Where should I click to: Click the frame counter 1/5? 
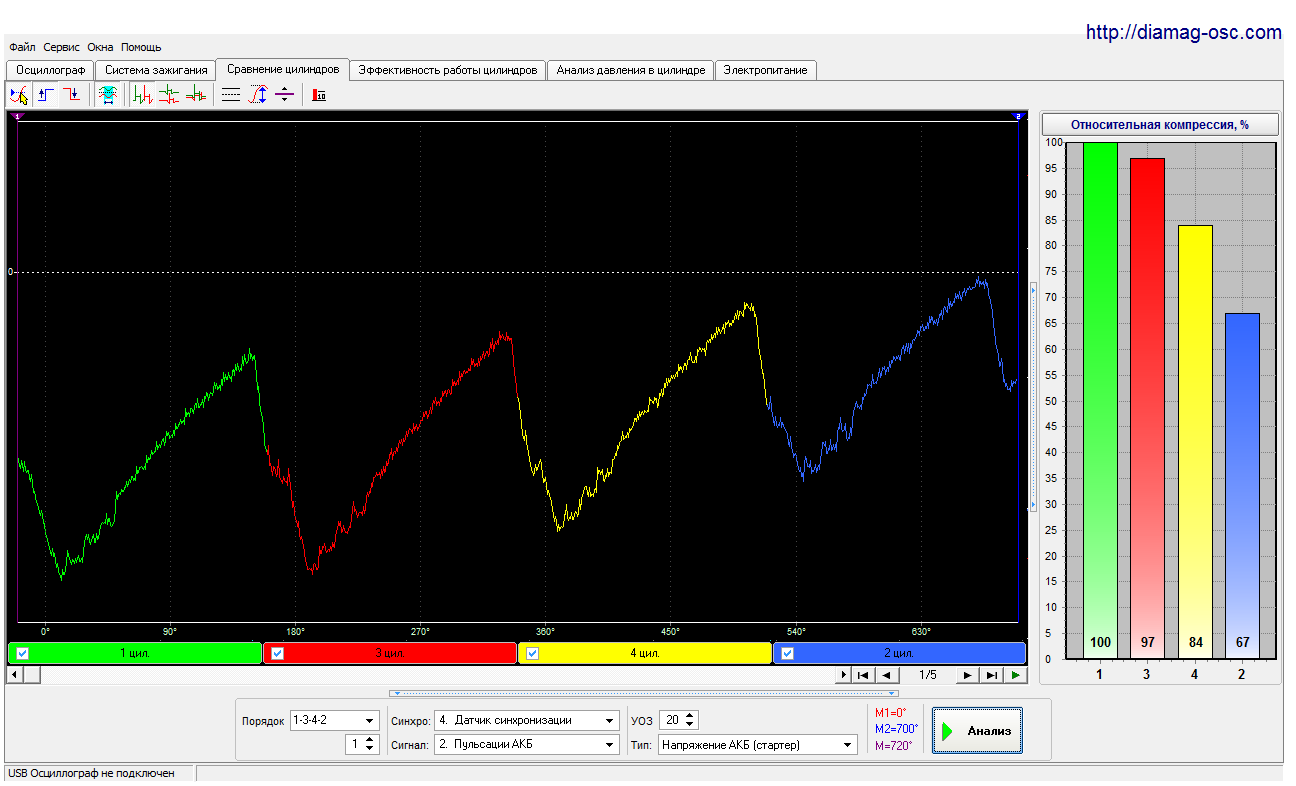927,675
